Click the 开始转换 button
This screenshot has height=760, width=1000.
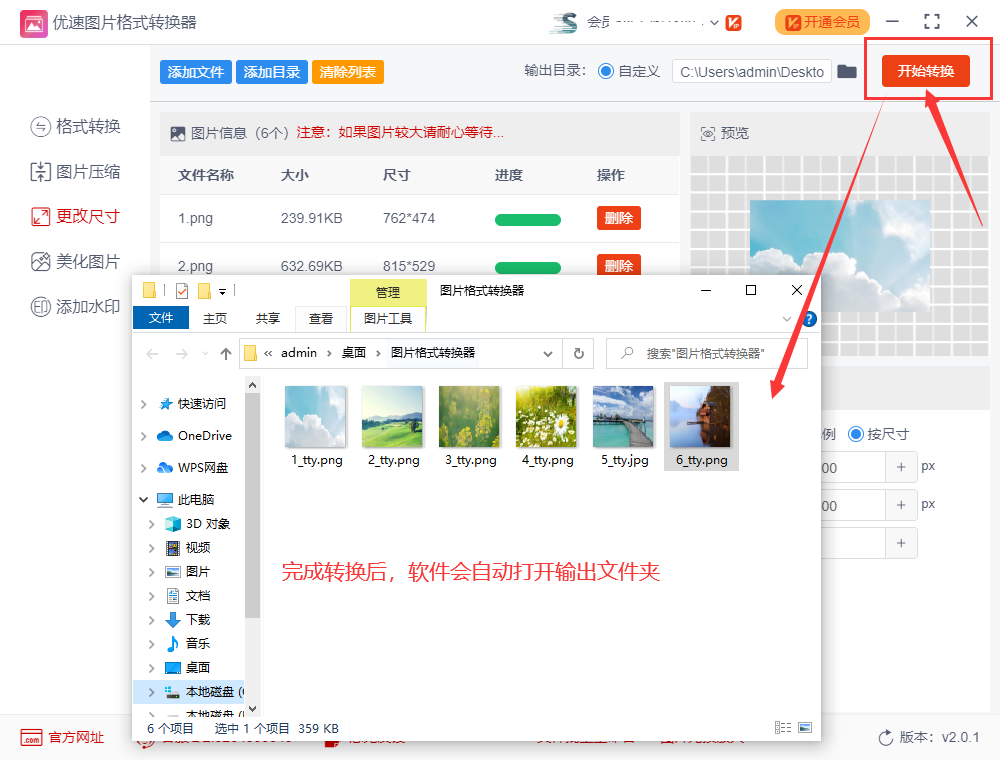tap(925, 72)
